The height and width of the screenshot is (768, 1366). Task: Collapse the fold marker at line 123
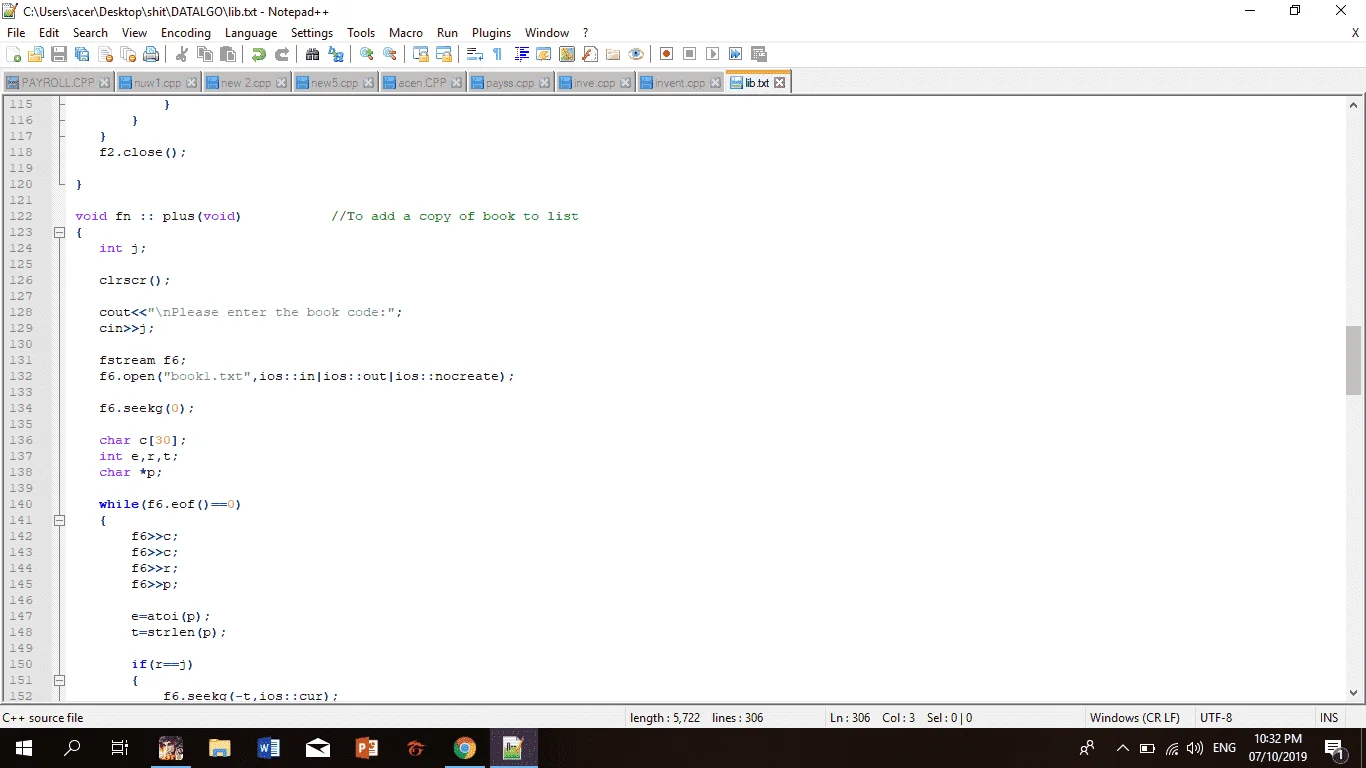59,232
